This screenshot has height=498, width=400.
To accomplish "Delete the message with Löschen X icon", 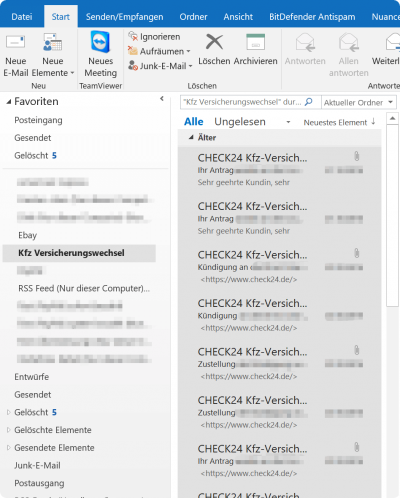I will [x=214, y=42].
